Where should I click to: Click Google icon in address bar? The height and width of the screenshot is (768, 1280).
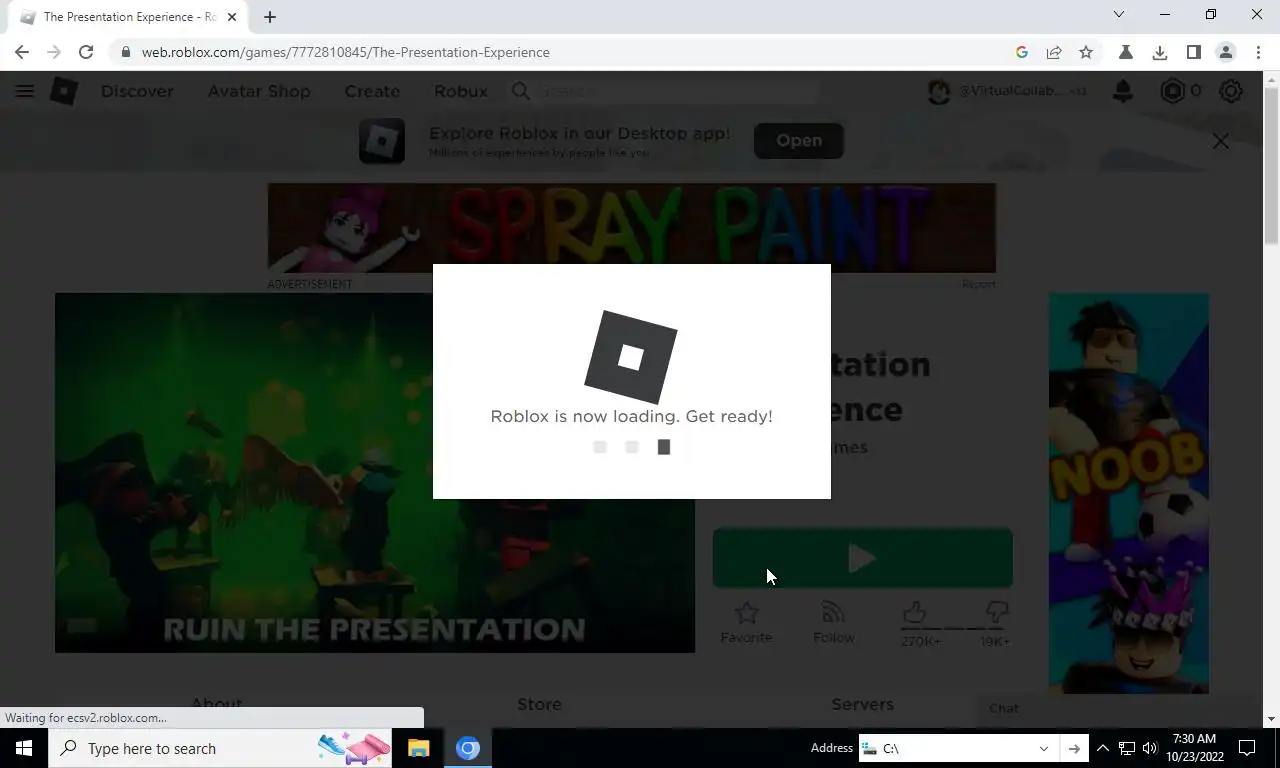pos(1021,52)
